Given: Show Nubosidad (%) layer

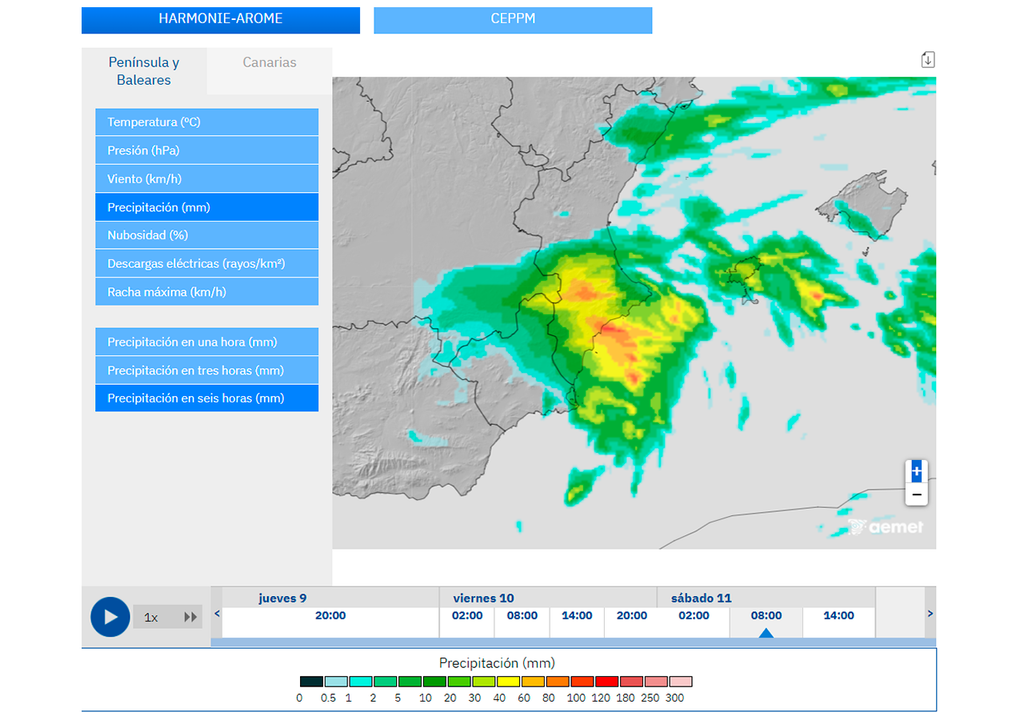Looking at the screenshot, I should (x=207, y=235).
